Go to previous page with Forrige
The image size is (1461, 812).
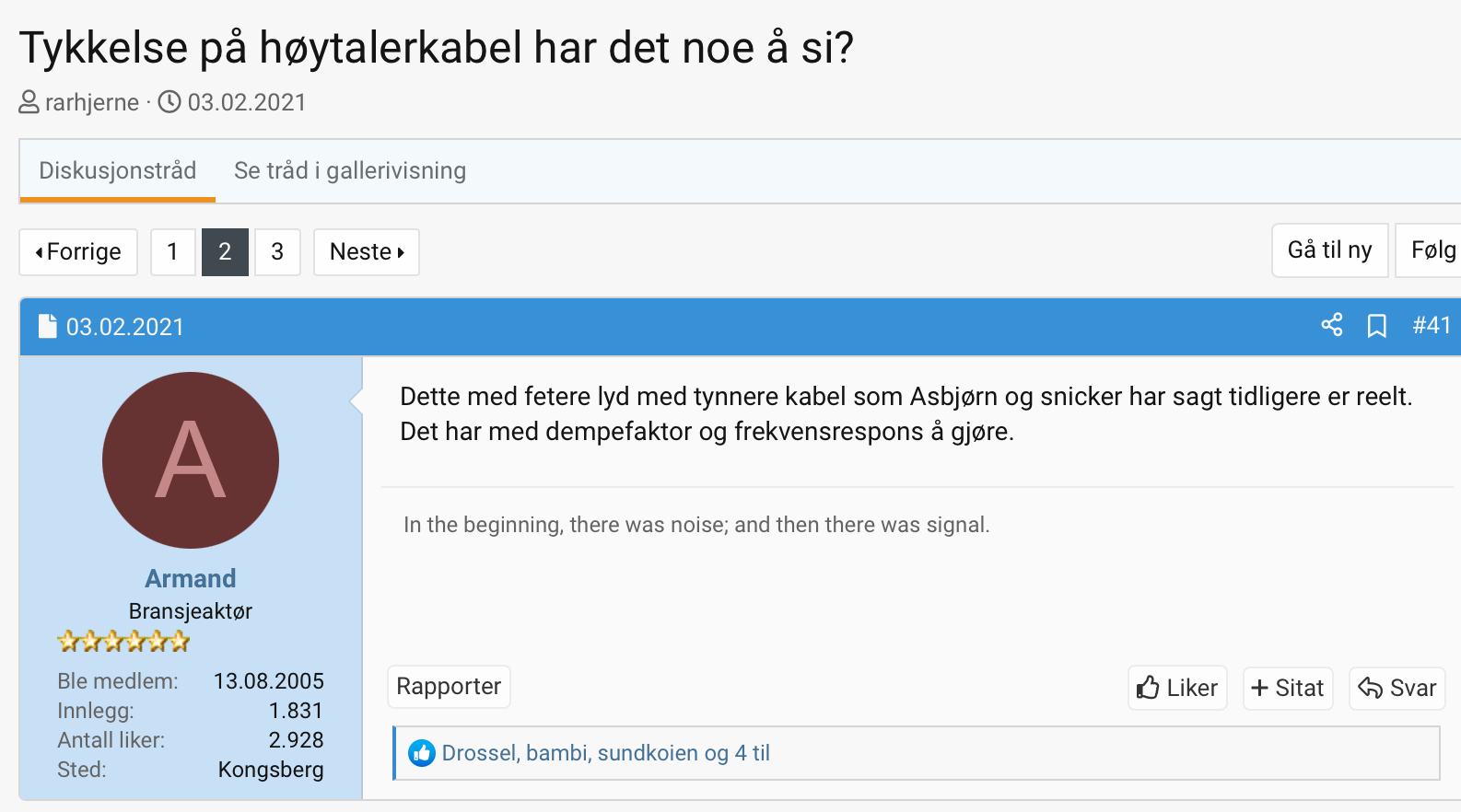point(78,252)
